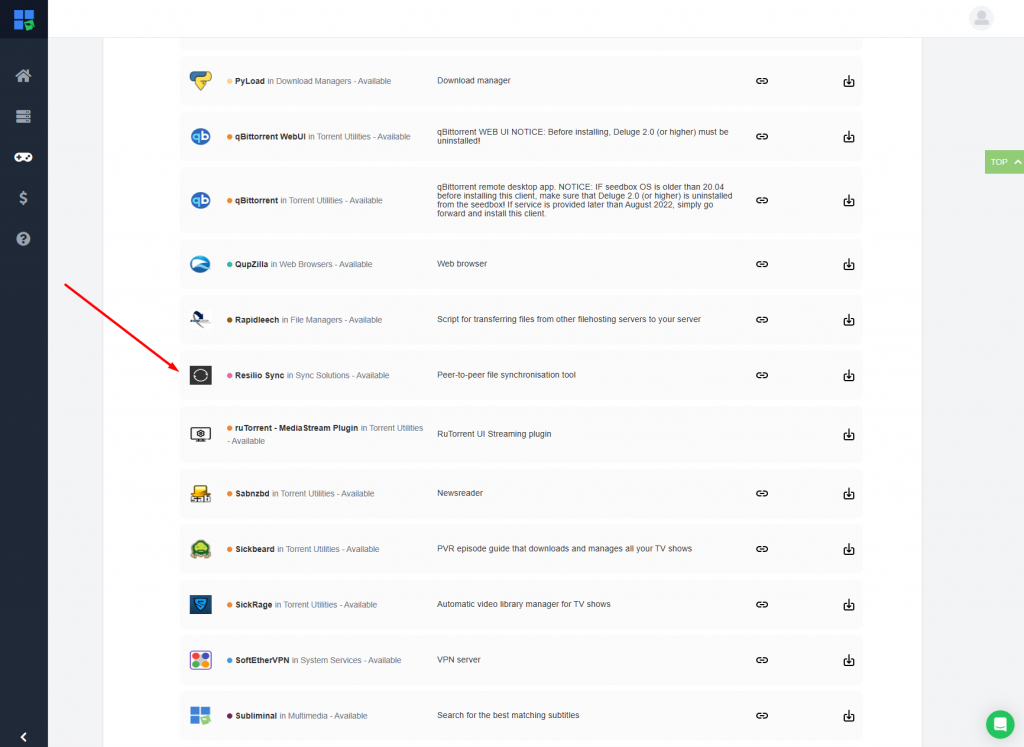The height and width of the screenshot is (747, 1024).
Task: Click 'Search for the best matching subtitles'
Action: click(508, 715)
